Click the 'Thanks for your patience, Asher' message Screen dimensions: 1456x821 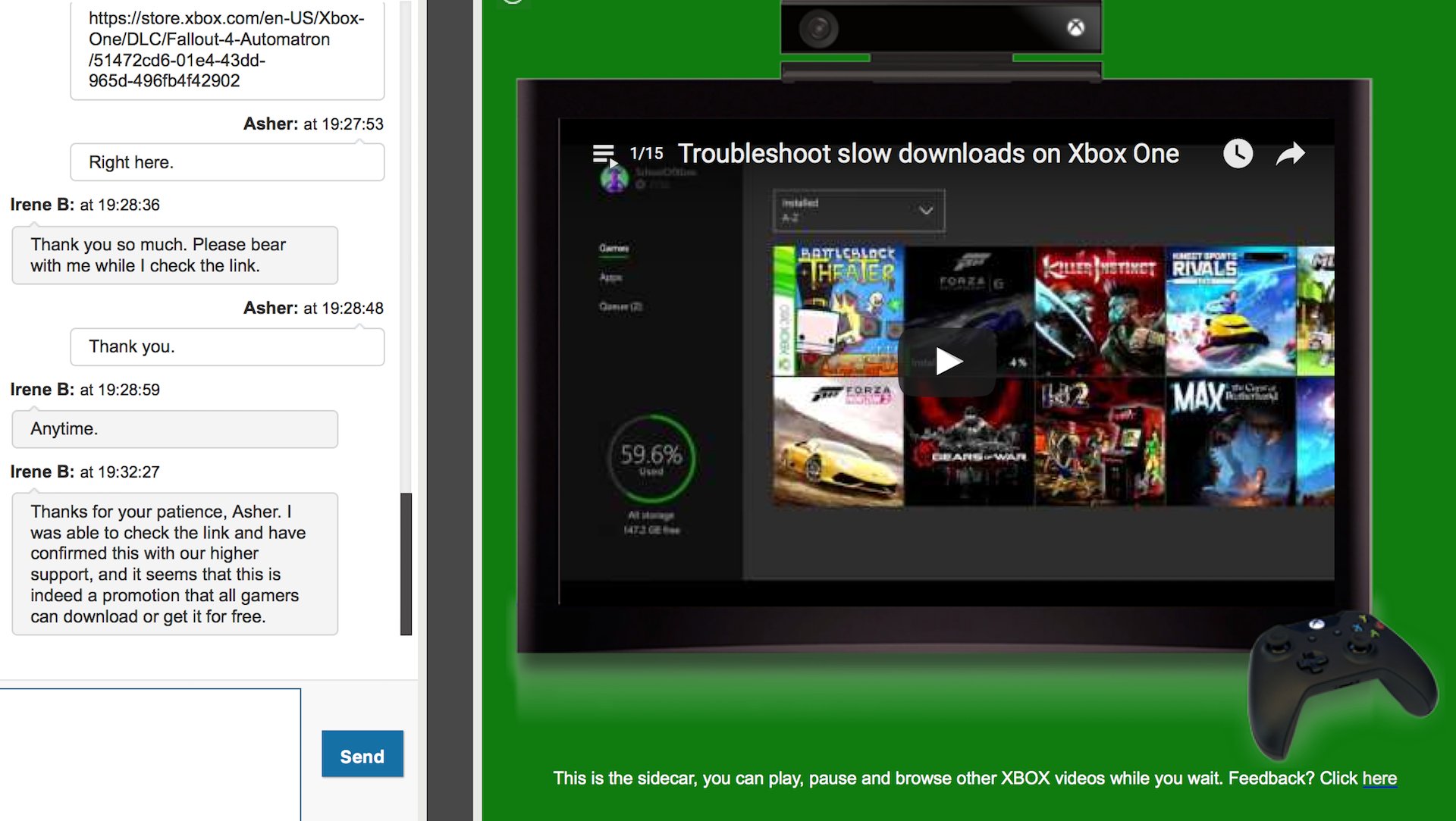point(174,564)
